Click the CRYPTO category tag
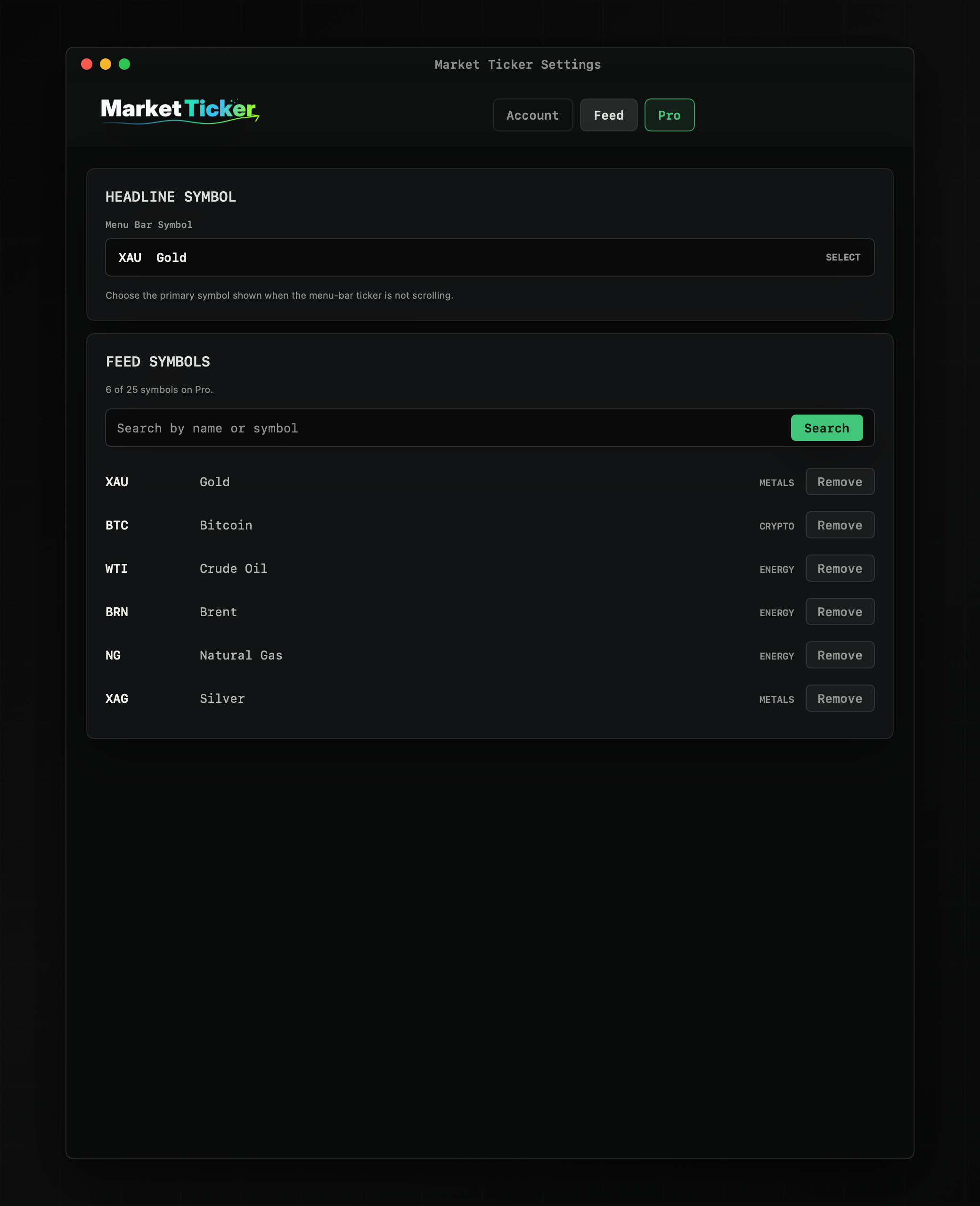Viewport: 980px width, 1206px height. (x=776, y=527)
